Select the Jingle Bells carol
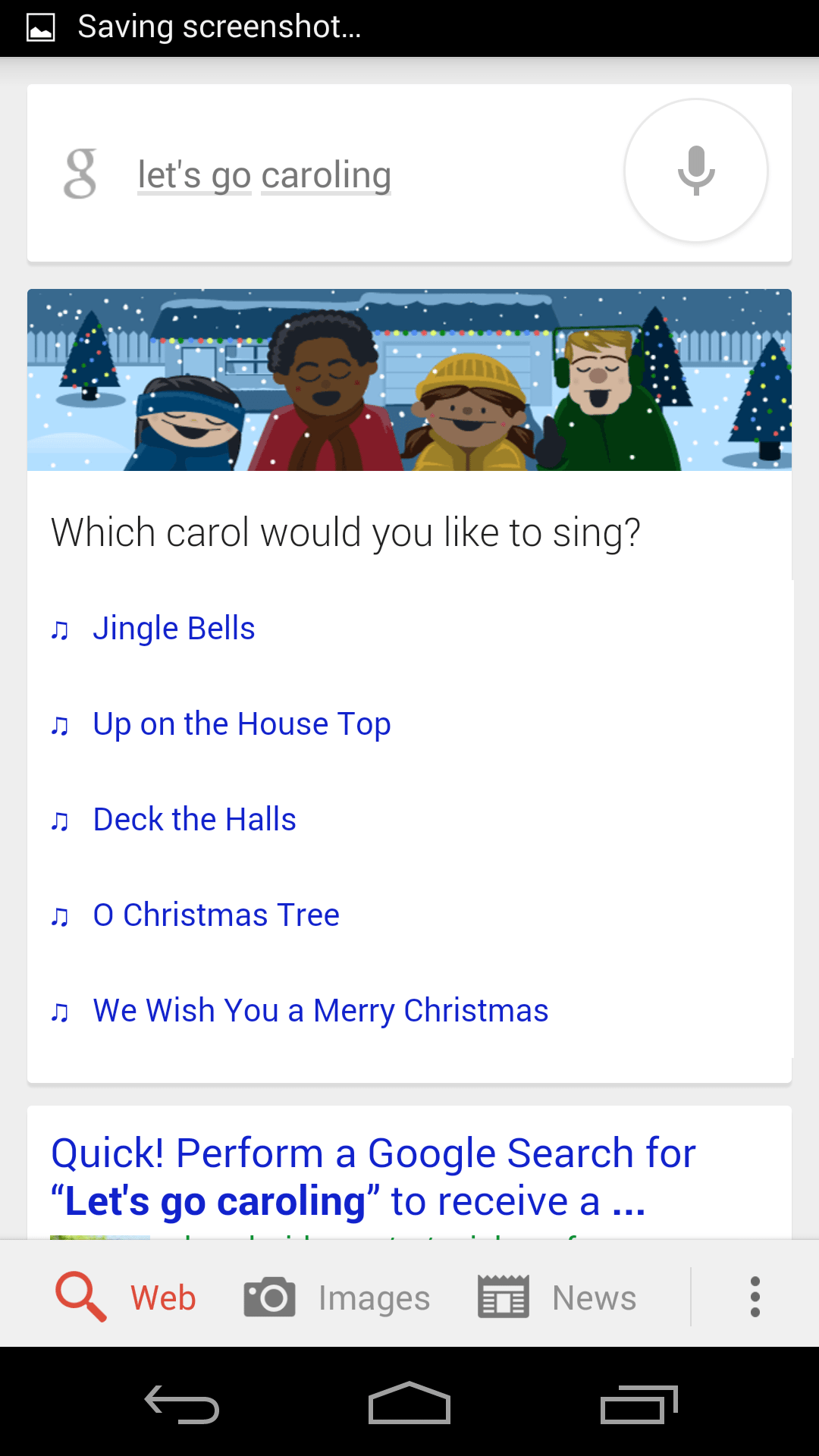The width and height of the screenshot is (819, 1456). pyautogui.click(x=174, y=629)
